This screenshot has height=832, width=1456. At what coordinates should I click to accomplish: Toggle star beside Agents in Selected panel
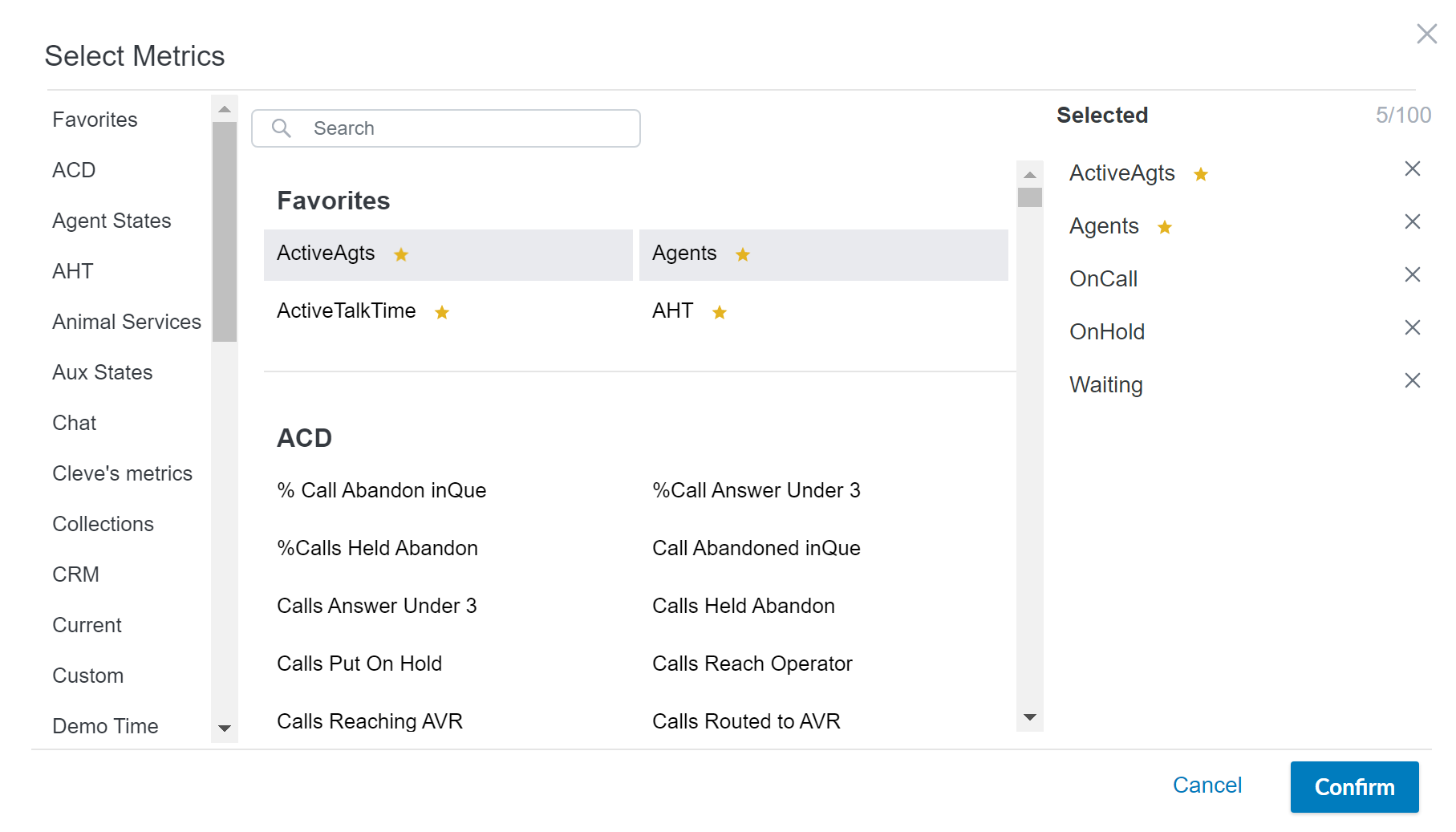pos(1165,227)
